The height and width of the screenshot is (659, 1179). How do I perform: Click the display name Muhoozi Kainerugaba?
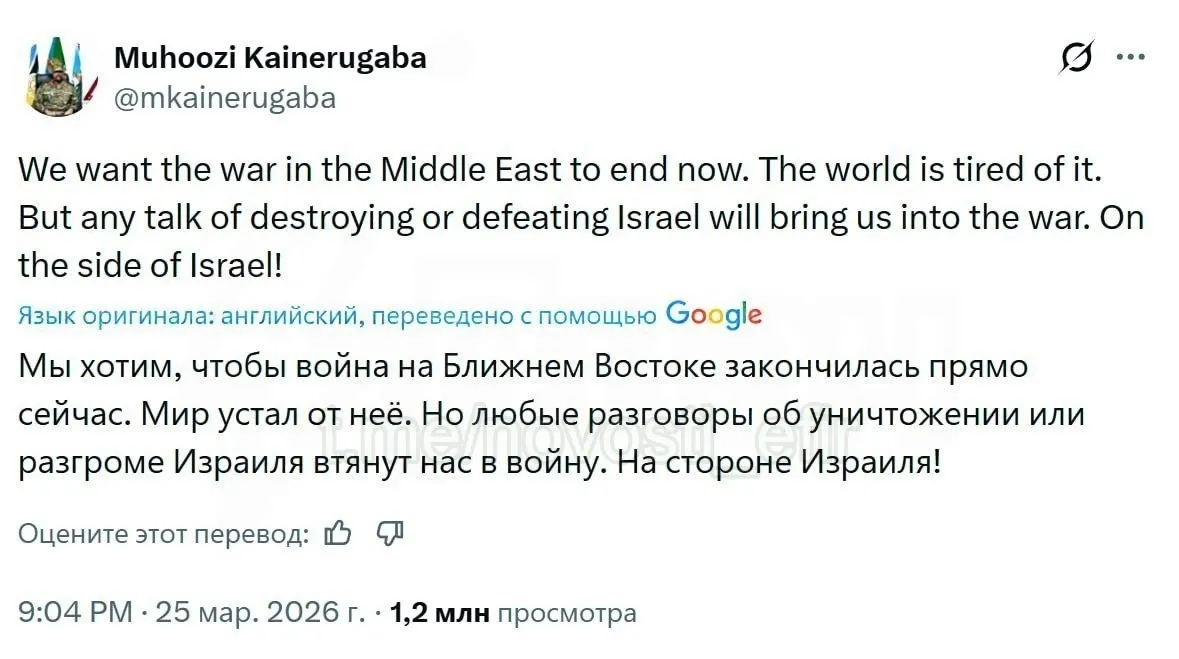tap(270, 58)
